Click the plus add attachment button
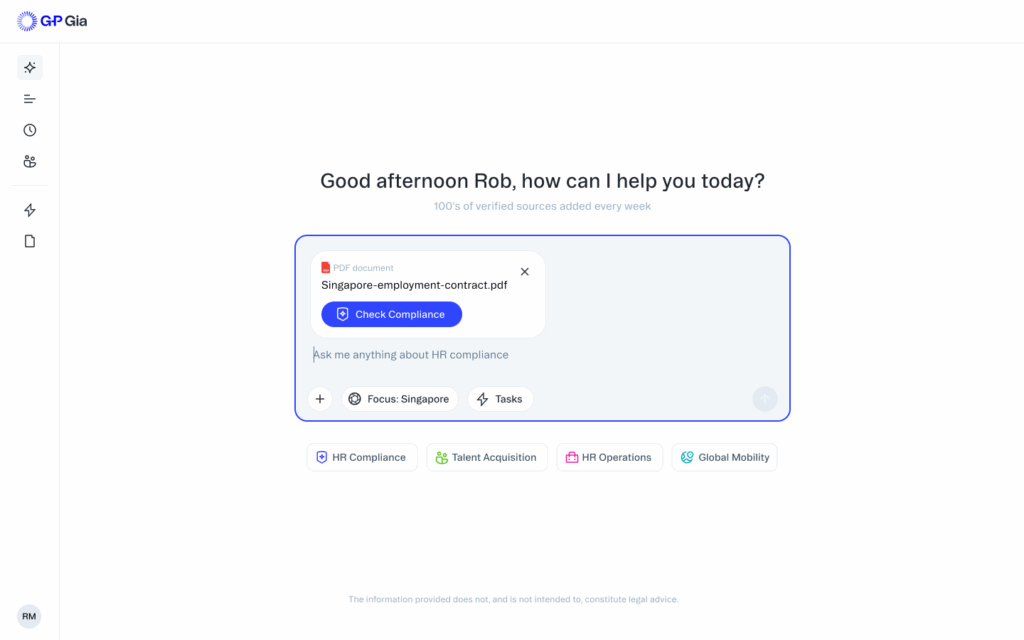 coord(320,399)
